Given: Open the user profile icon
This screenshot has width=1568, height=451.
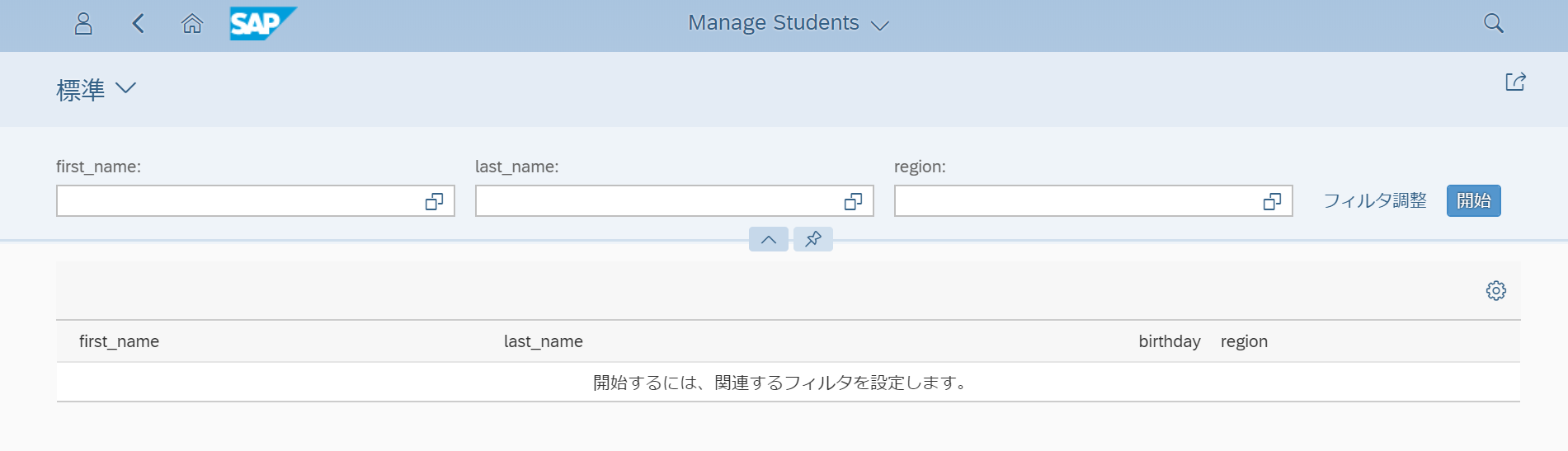Looking at the screenshot, I should [x=83, y=24].
